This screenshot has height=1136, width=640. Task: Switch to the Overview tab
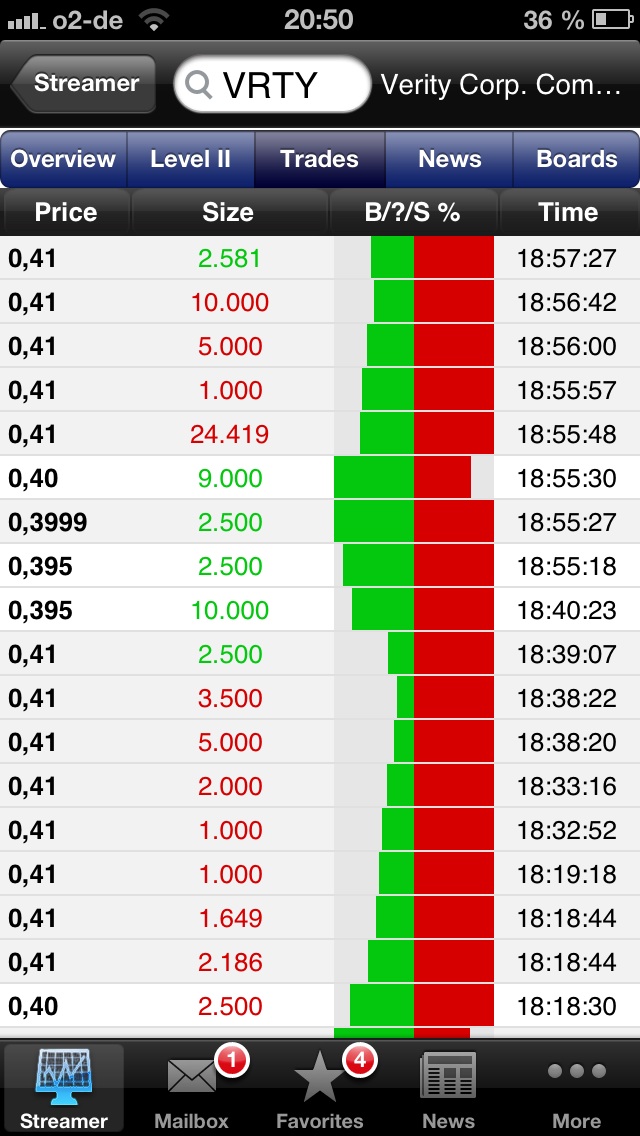click(64, 159)
